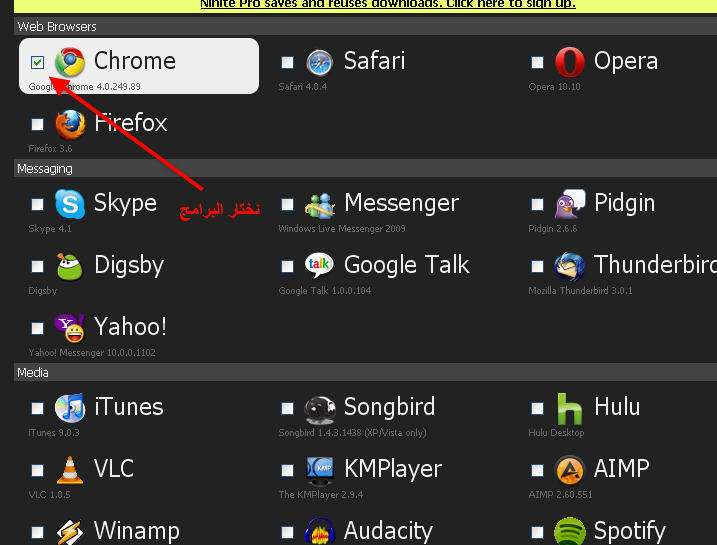Tick the iTunes checkbox
This screenshot has width=717, height=545.
click(x=37, y=408)
